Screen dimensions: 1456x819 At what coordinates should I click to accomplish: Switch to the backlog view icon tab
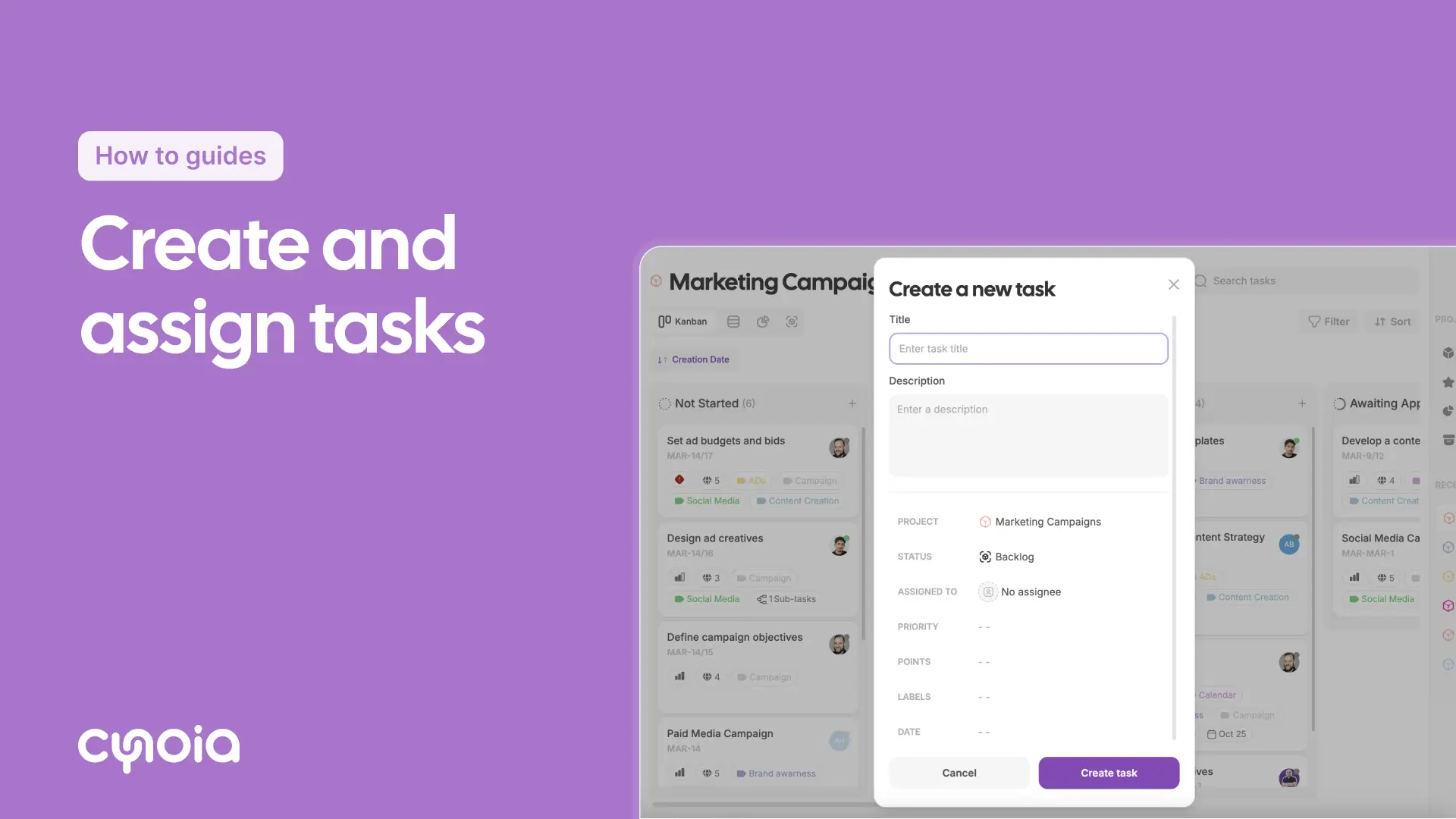click(x=792, y=322)
